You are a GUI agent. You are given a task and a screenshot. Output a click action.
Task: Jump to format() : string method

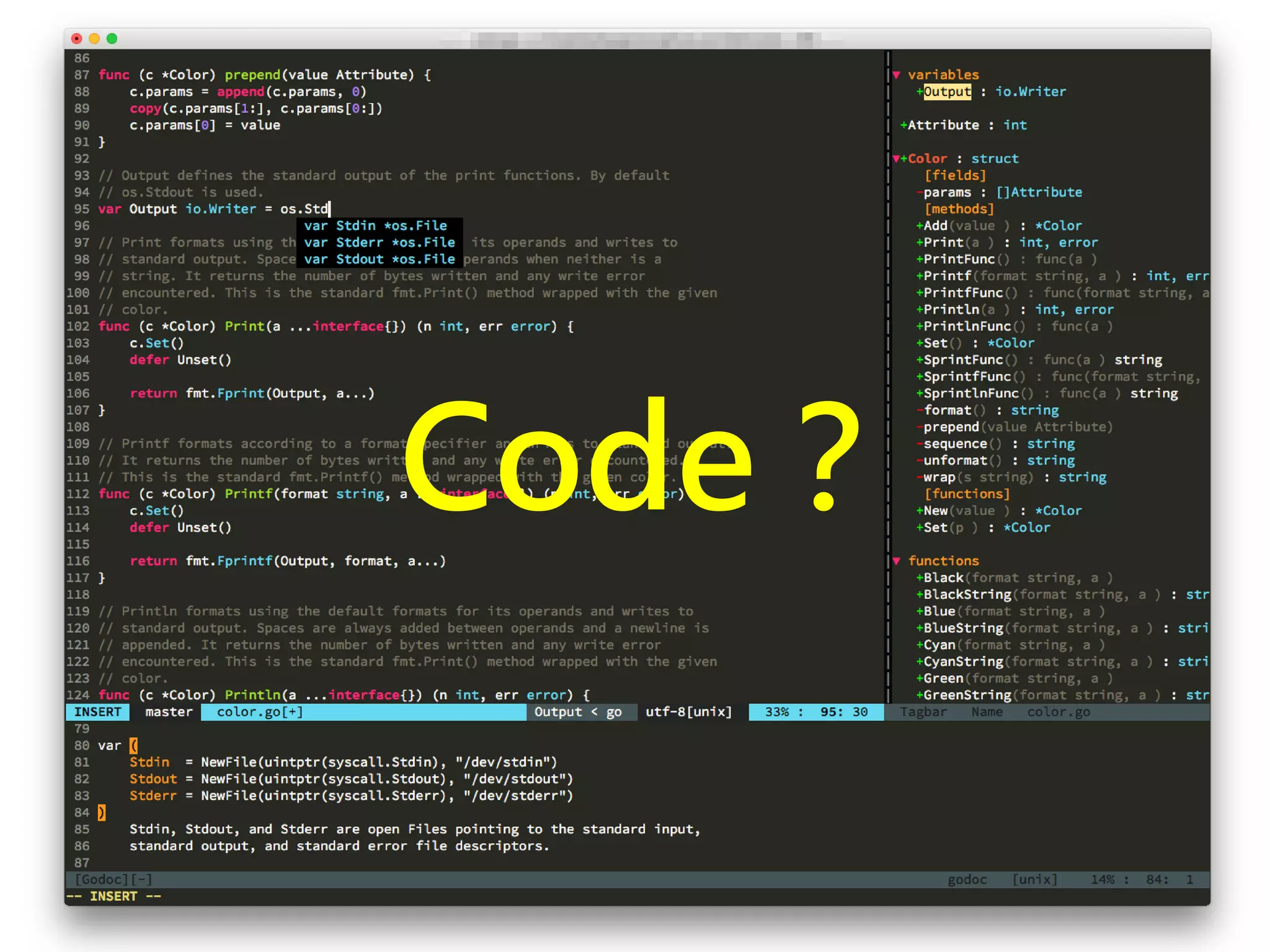pos(988,410)
